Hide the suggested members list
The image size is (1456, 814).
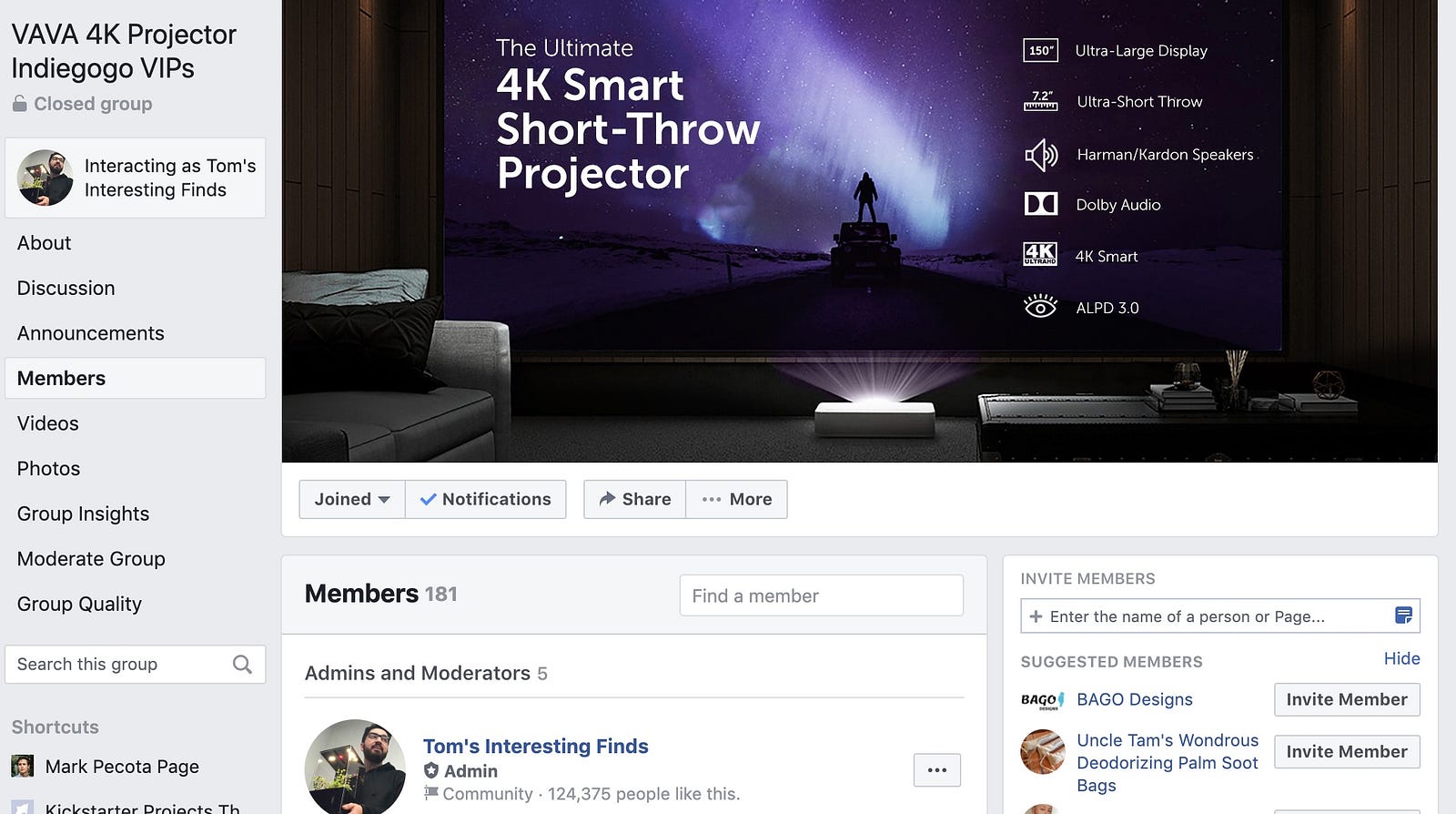click(x=1401, y=658)
